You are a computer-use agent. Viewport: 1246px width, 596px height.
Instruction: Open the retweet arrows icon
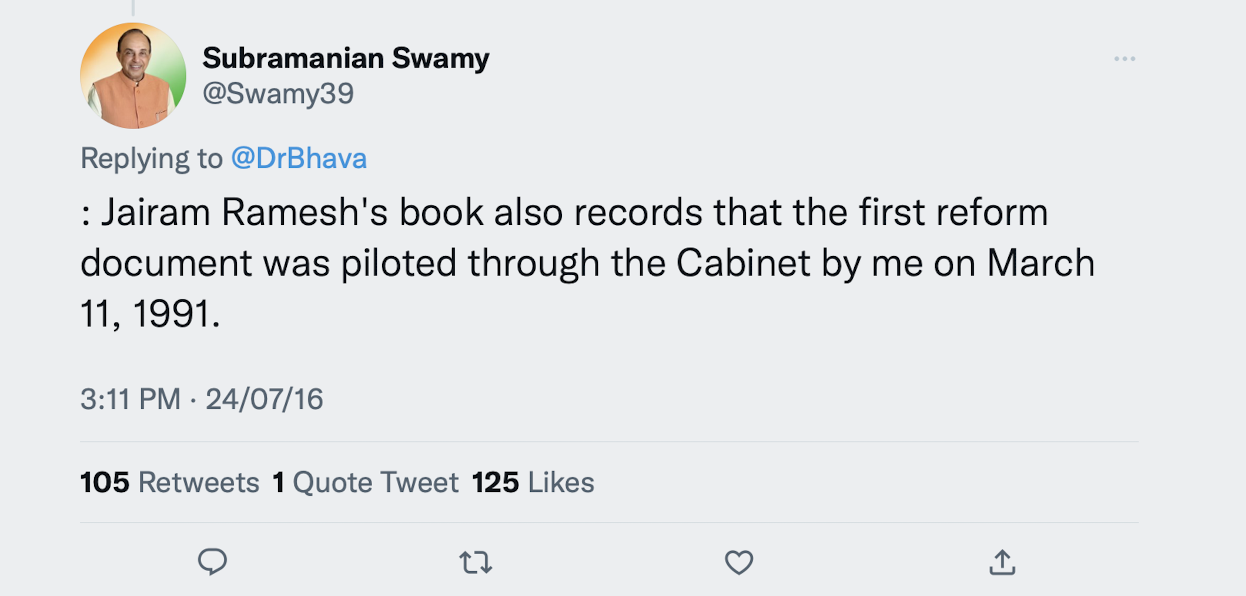(475, 564)
